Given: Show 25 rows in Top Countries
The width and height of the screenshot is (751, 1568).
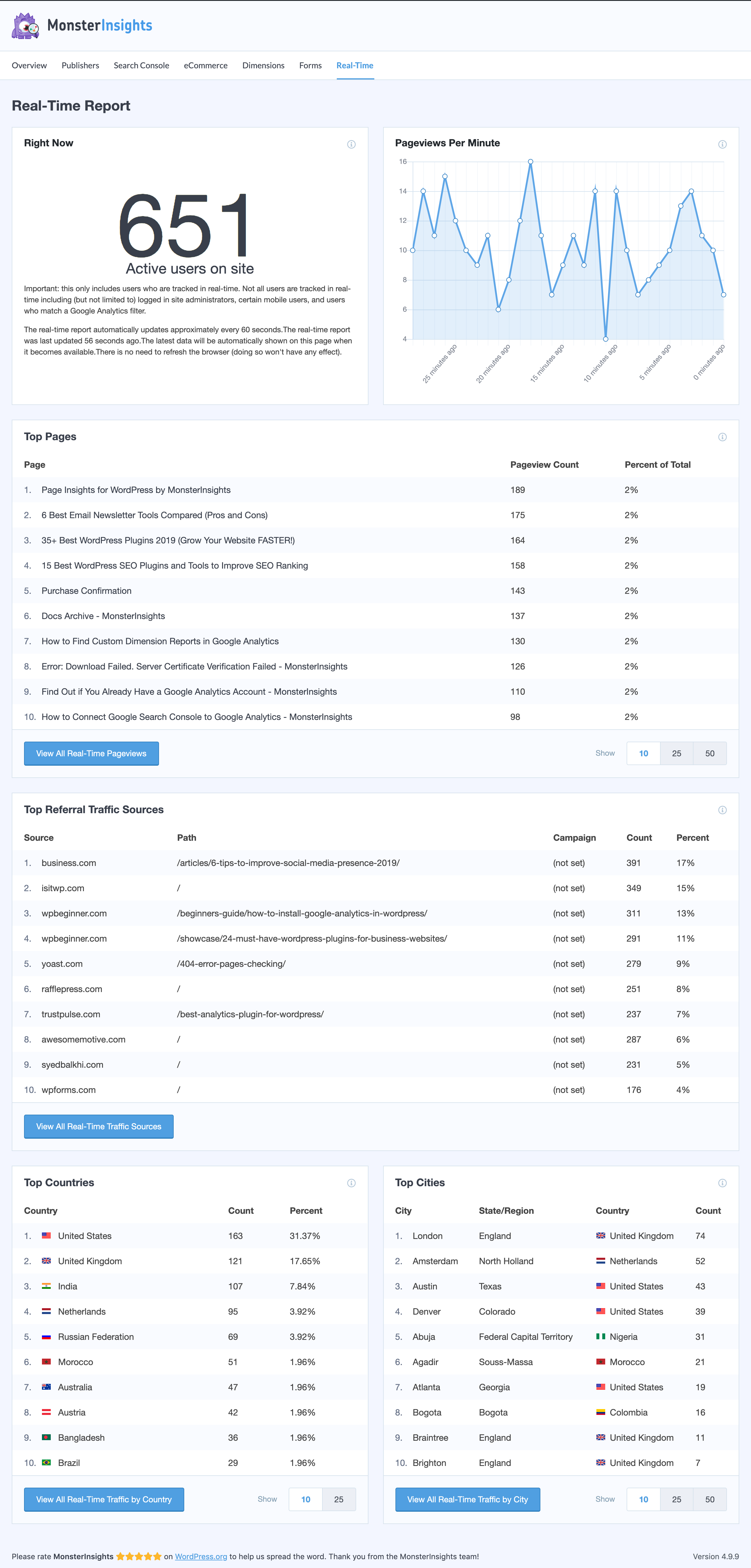Looking at the screenshot, I should pyautogui.click(x=339, y=1499).
